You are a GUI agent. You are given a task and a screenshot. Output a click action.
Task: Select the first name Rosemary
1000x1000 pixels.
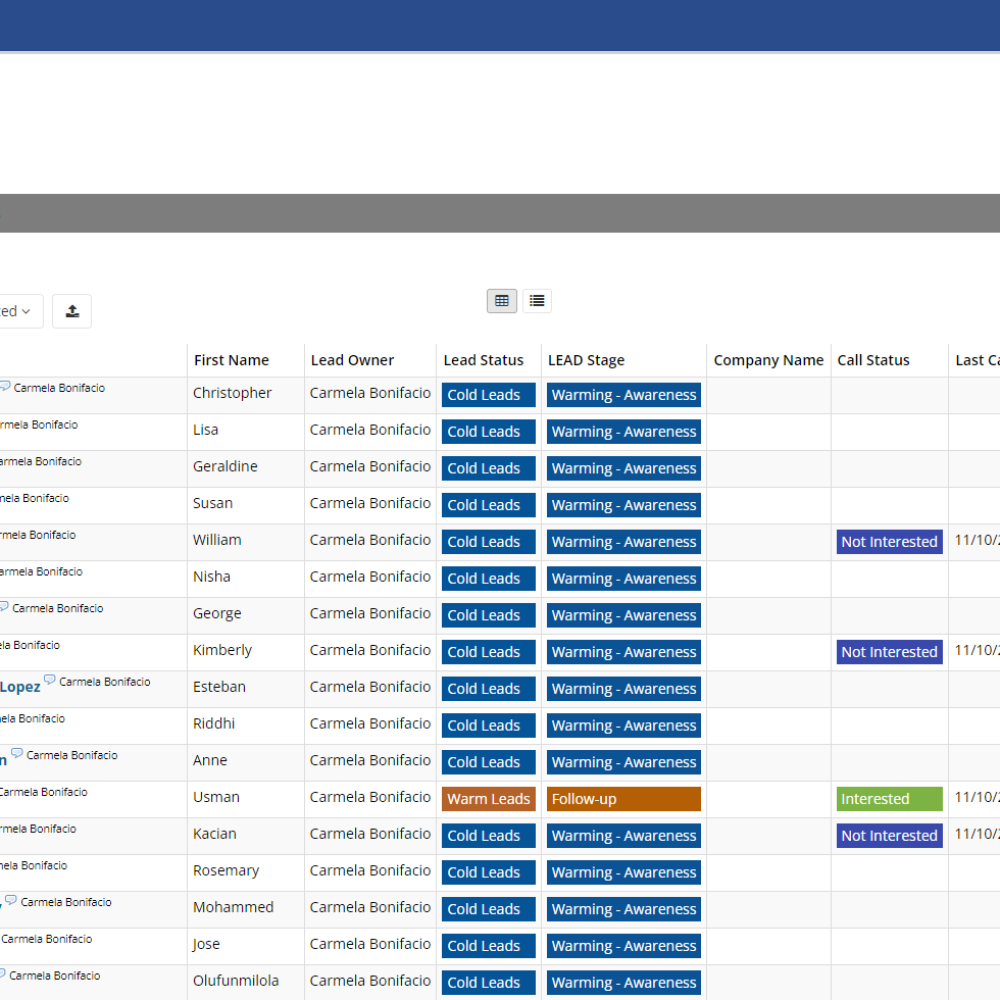pos(226,871)
